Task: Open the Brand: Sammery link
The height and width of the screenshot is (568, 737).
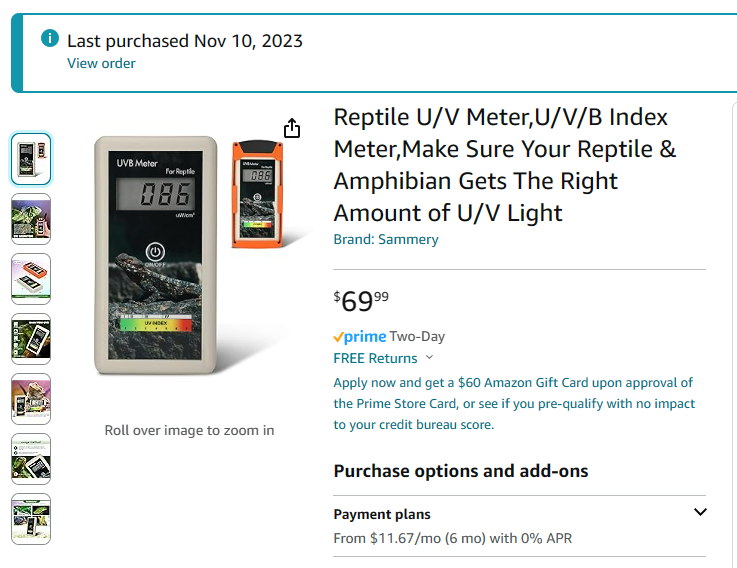Action: click(x=386, y=239)
